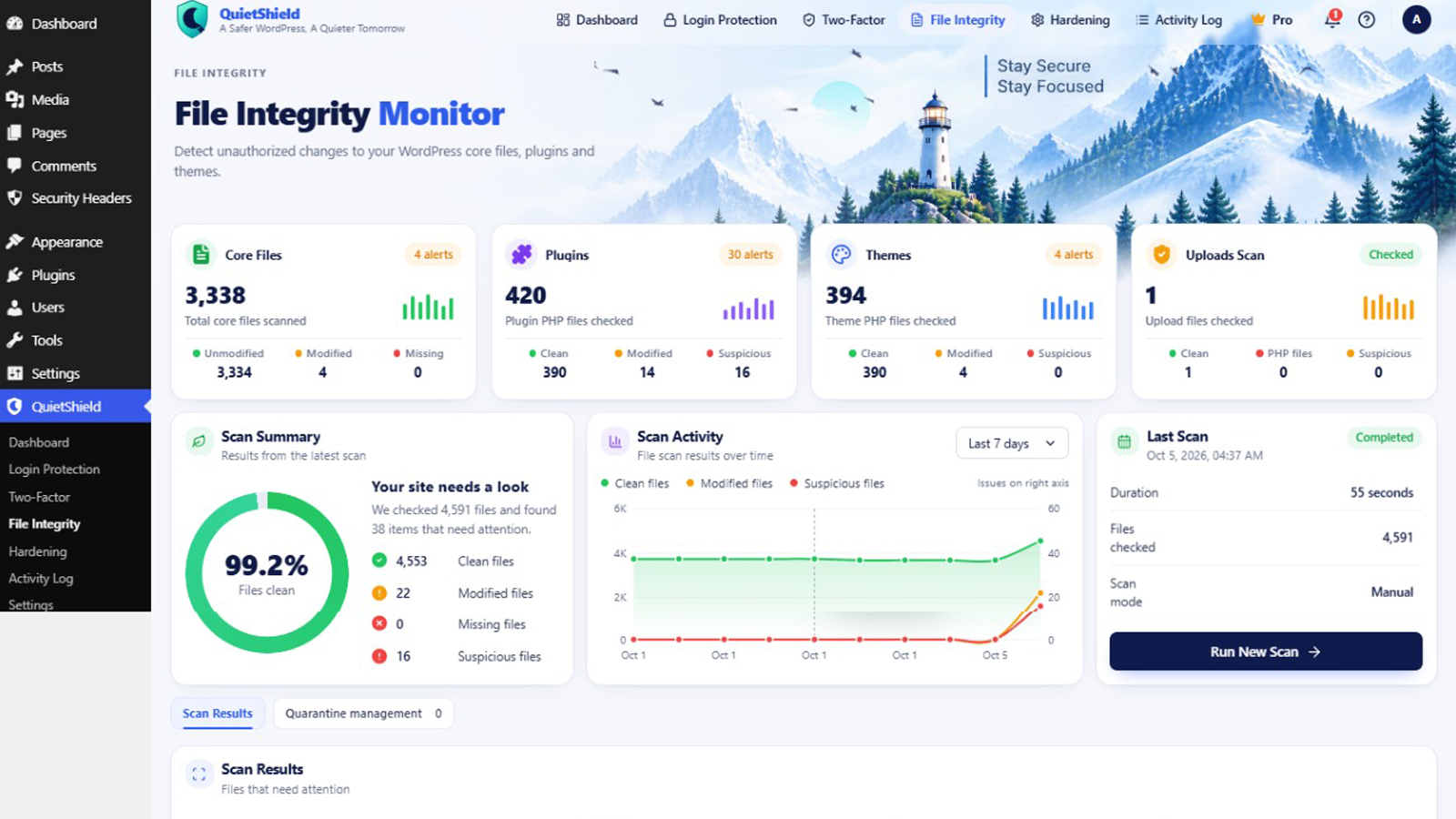This screenshot has width=1456, height=819.
Task: Click the Core Files green bar chart
Action: pyautogui.click(x=428, y=308)
